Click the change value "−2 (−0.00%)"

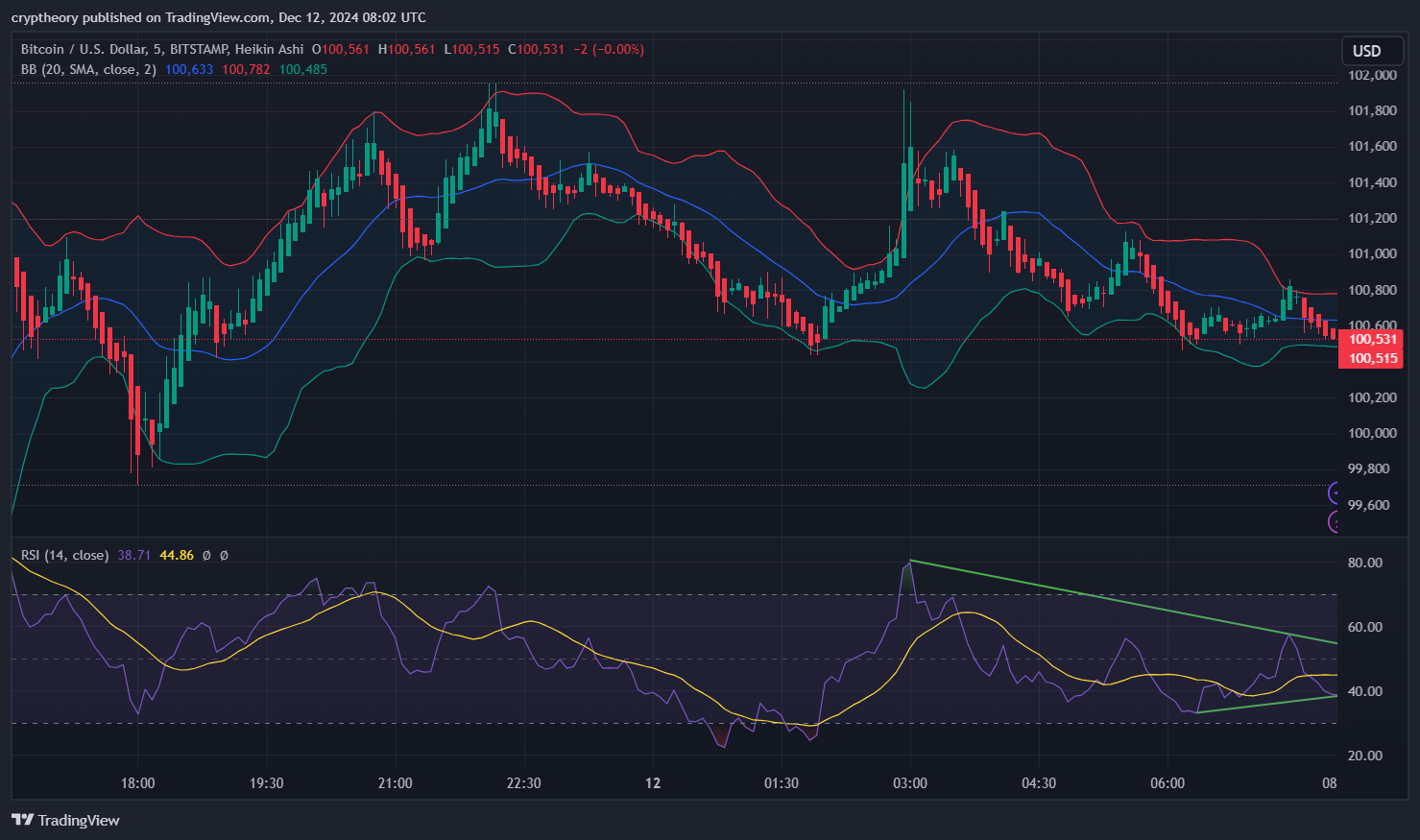click(609, 49)
